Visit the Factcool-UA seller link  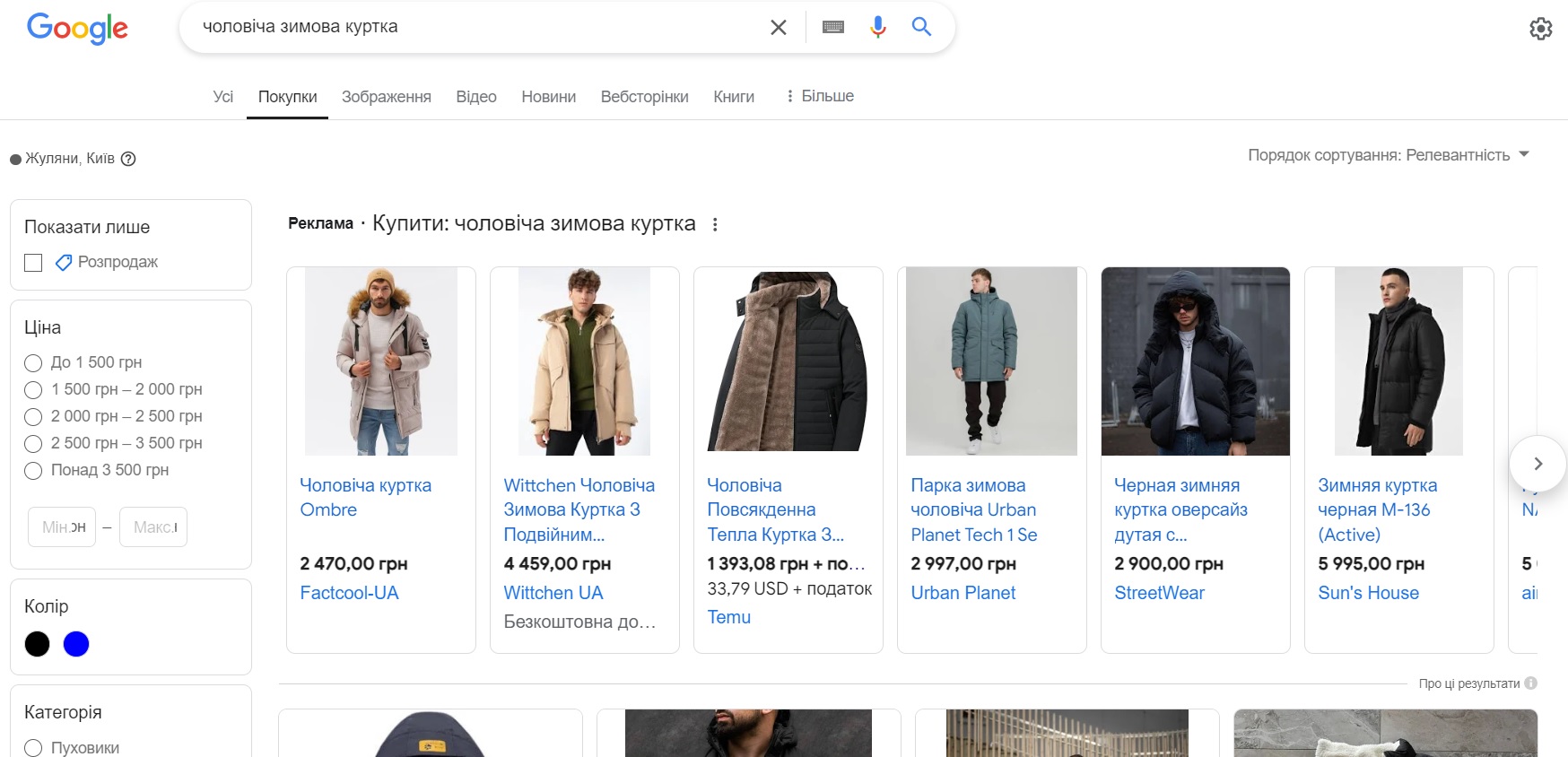pyautogui.click(x=349, y=593)
